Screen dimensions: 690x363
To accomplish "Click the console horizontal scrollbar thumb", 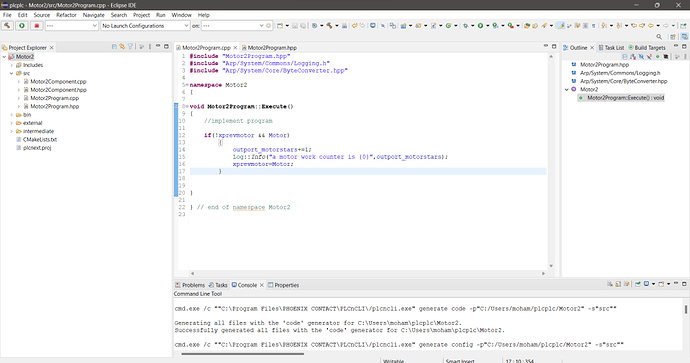I will pyautogui.click(x=242, y=353).
